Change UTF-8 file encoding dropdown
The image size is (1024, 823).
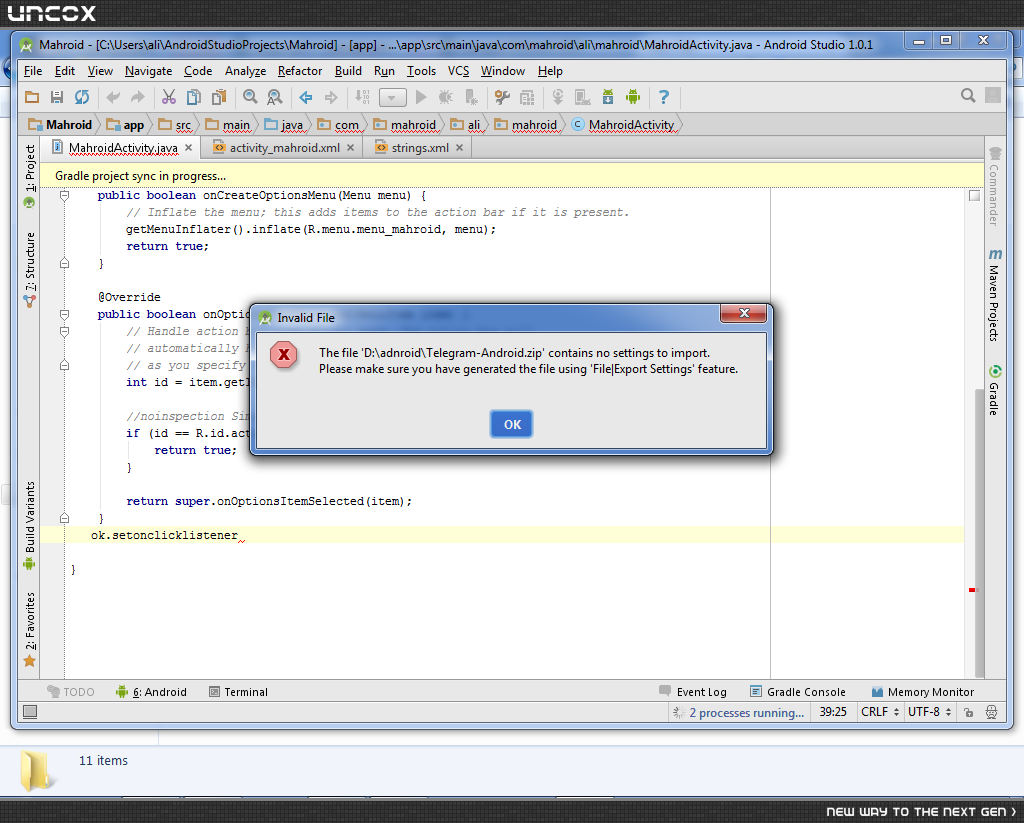[x=929, y=712]
